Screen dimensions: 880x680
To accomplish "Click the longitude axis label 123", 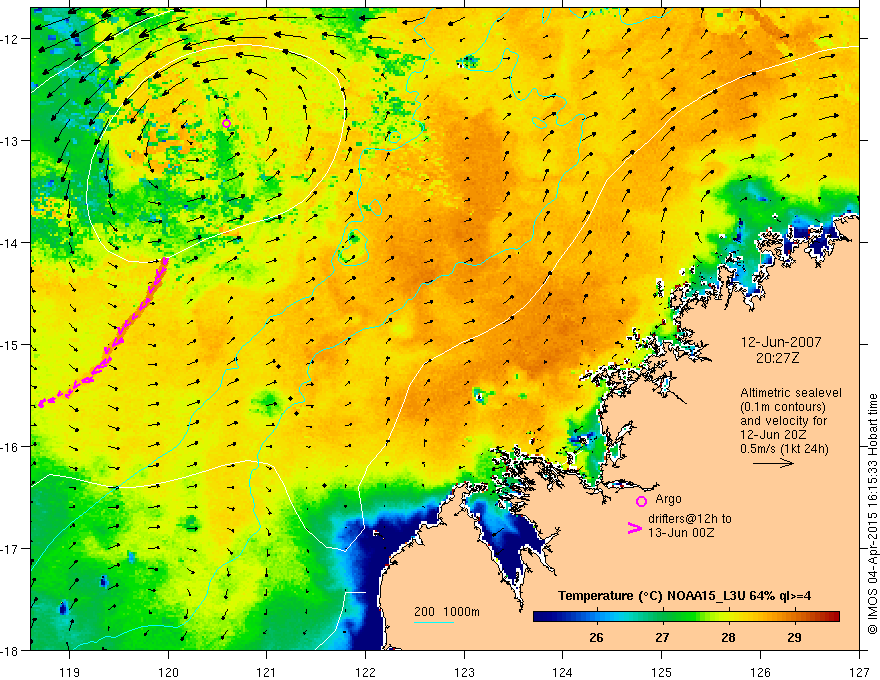I will tap(464, 672).
